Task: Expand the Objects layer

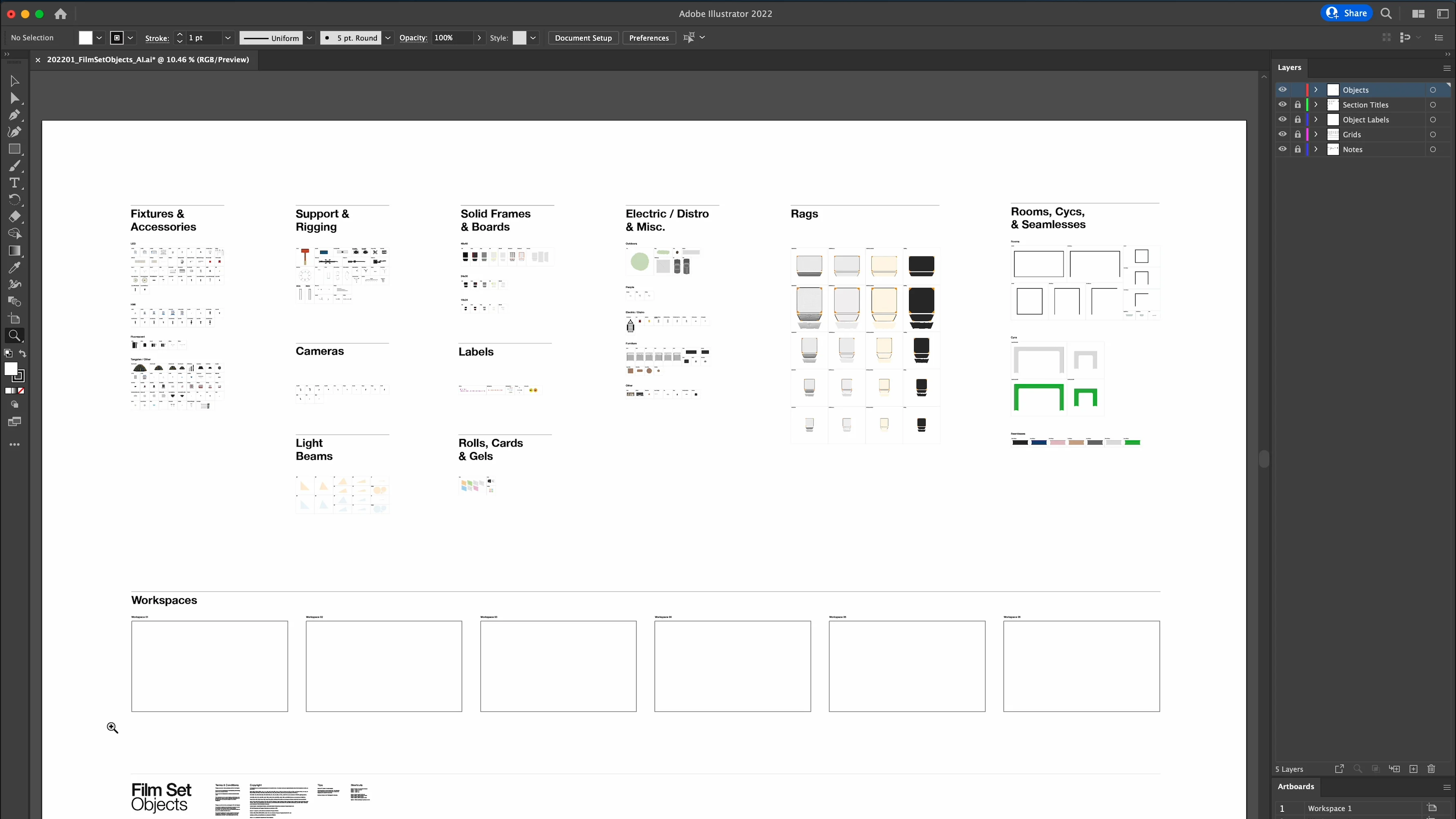Action: [x=1316, y=90]
